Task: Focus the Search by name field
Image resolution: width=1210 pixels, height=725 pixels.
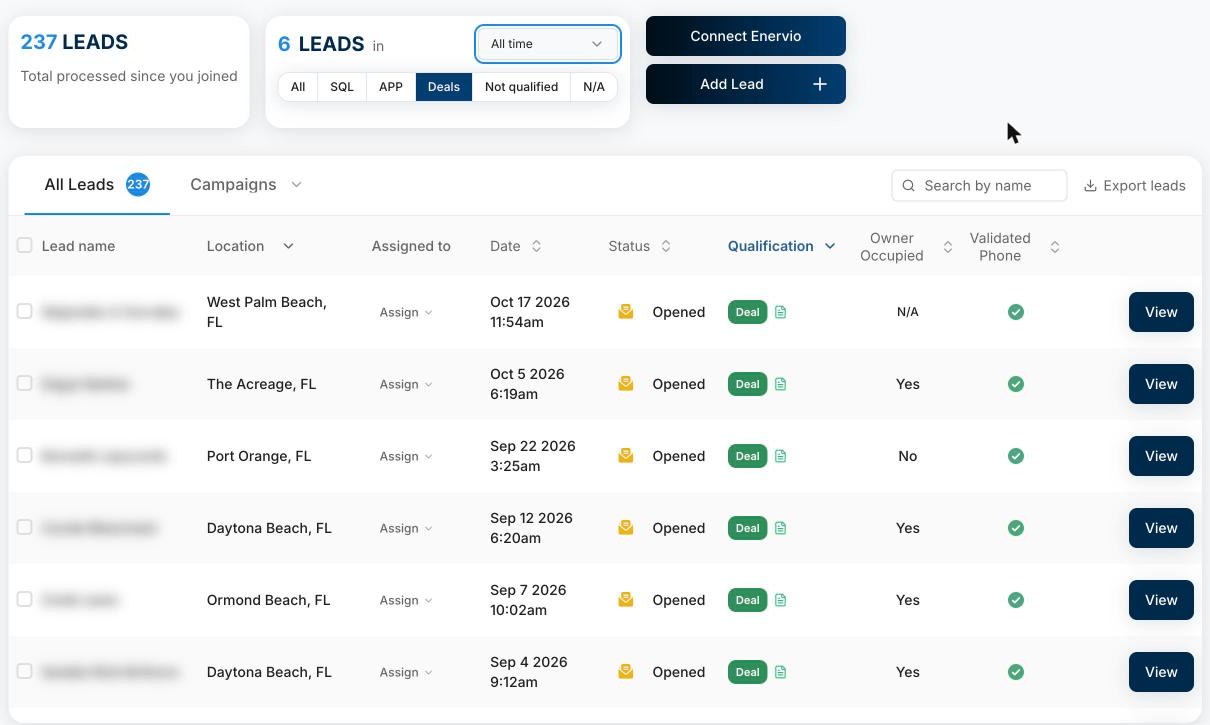Action: (x=979, y=186)
